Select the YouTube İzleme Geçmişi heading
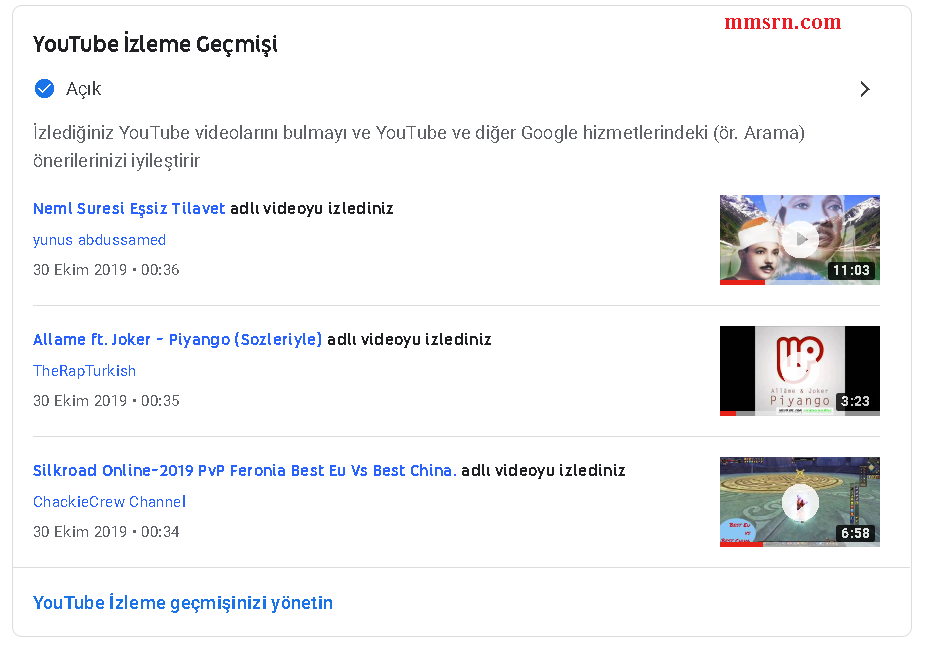This screenshot has width=927, height=646. coord(155,44)
